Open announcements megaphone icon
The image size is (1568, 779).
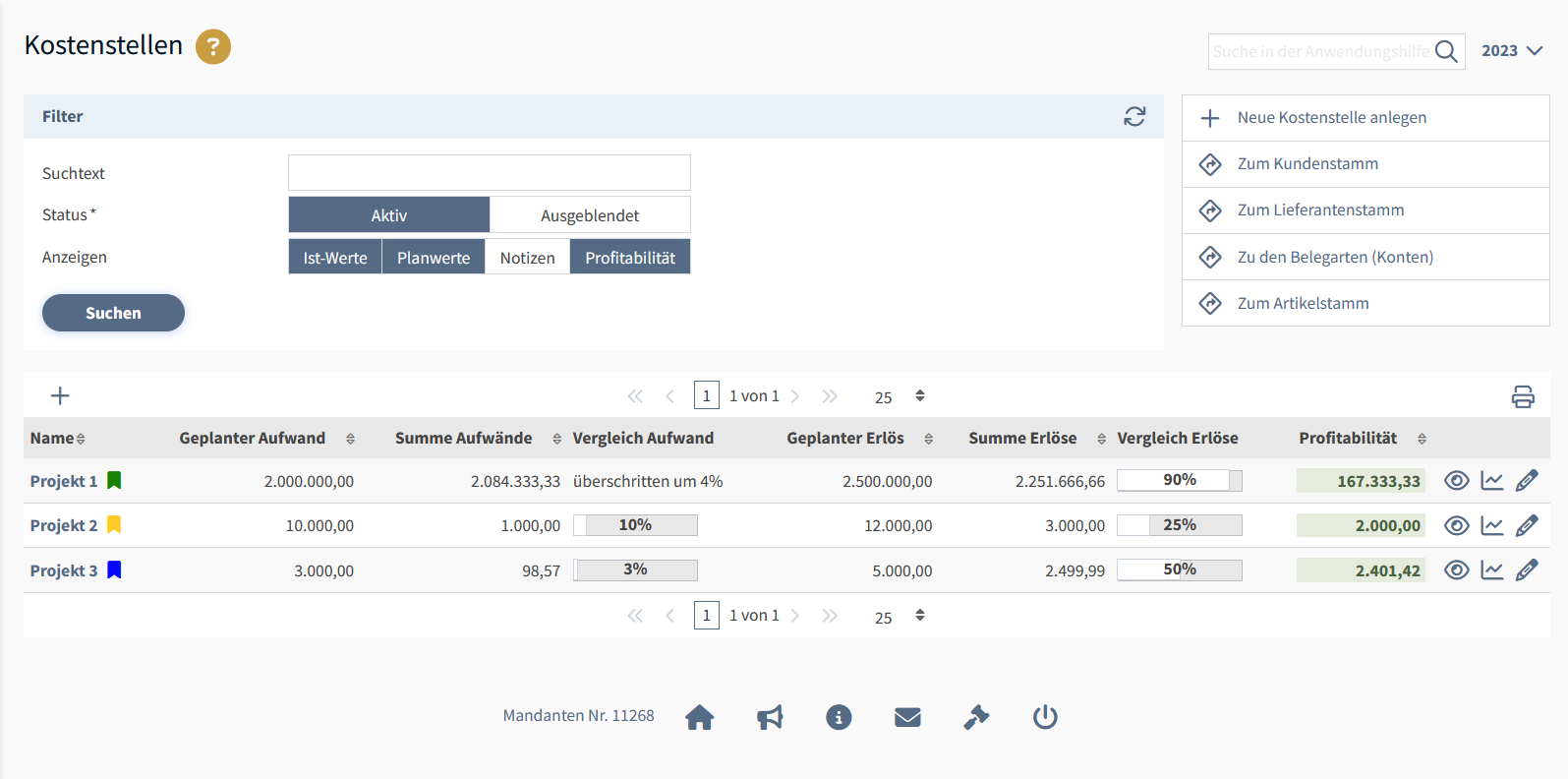770,717
